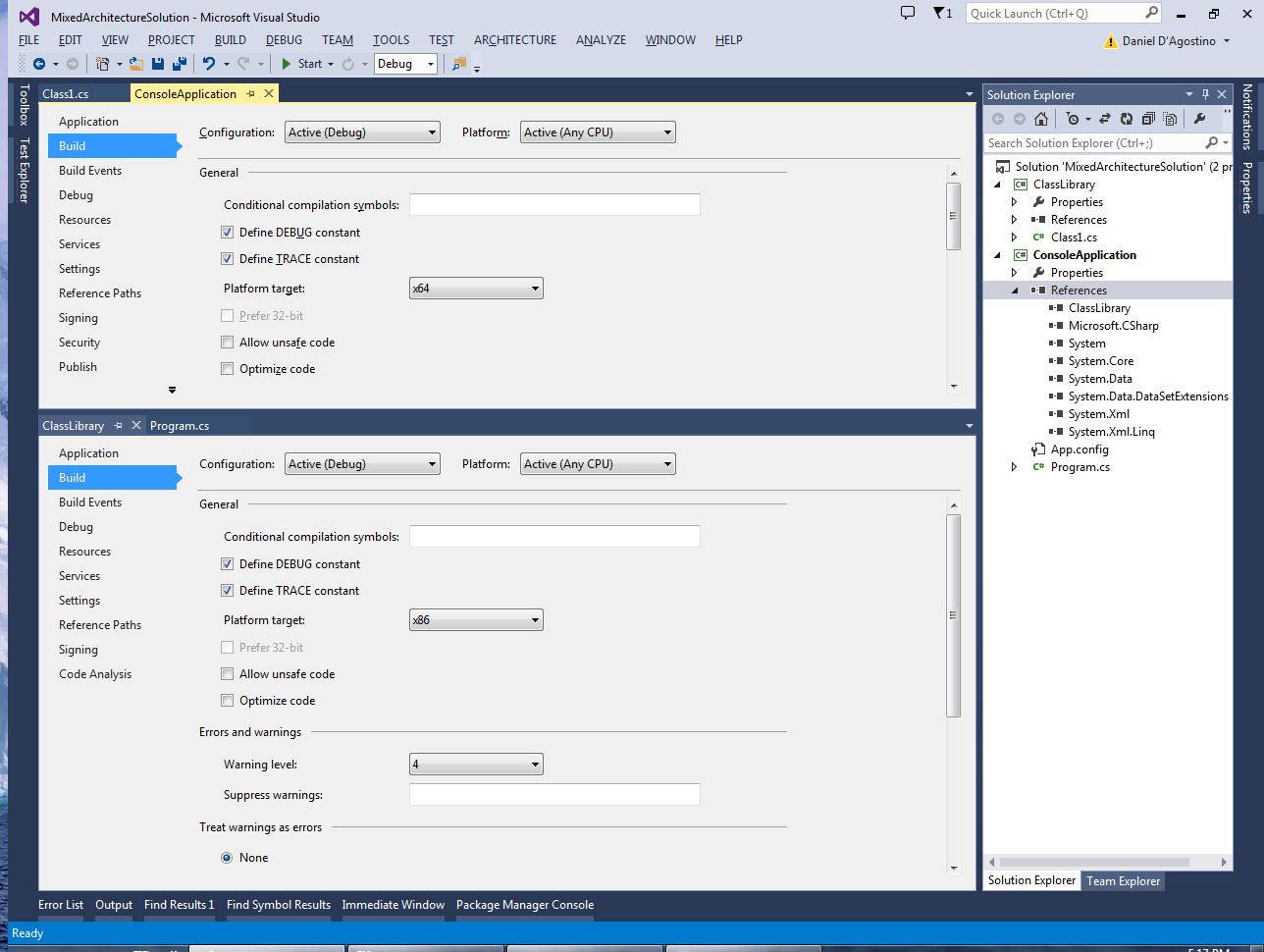1264x952 pixels.
Task: Expand Program.cs node in Solution Explorer
Action: (1015, 467)
